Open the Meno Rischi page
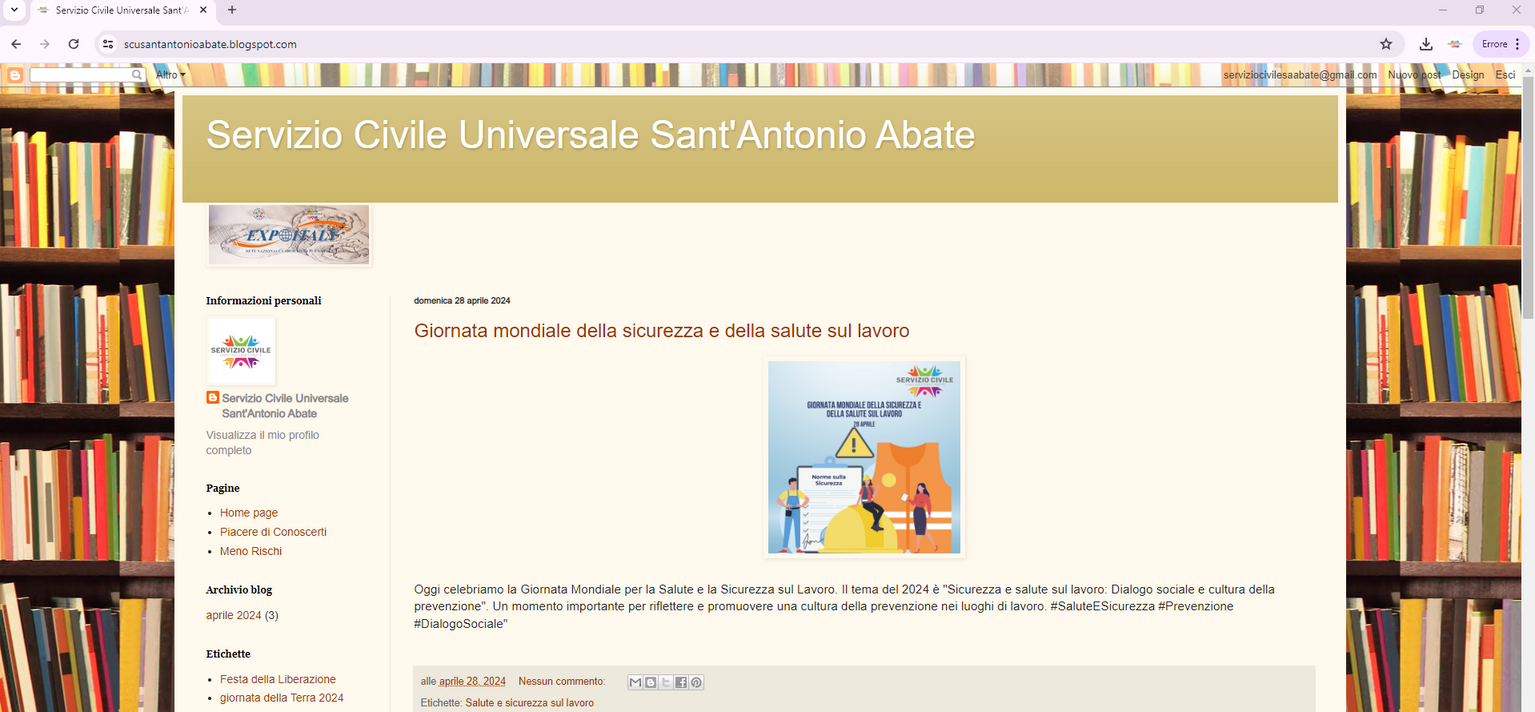 coord(251,551)
